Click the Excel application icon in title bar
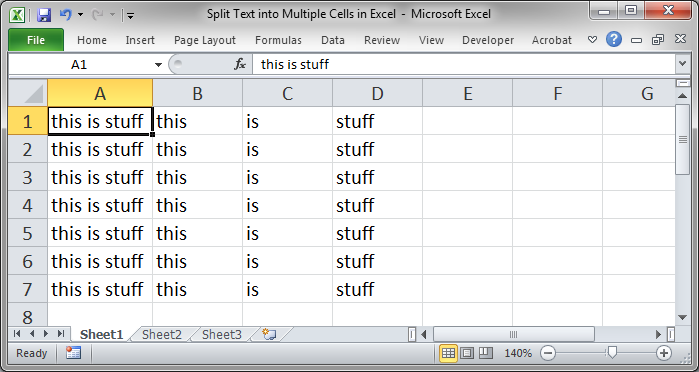699x372 pixels. (17, 15)
